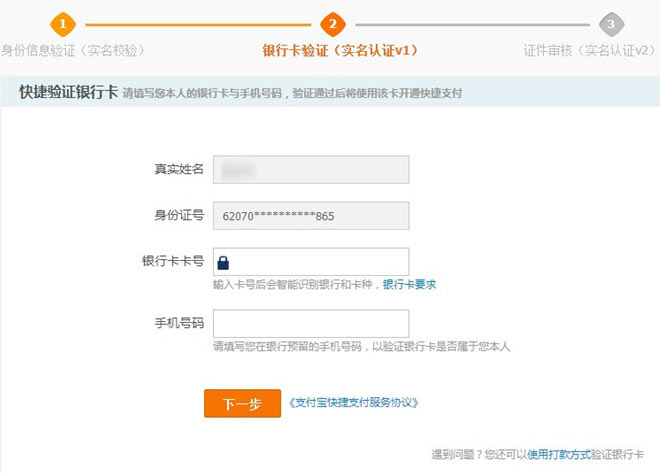660x474 pixels.
Task: Select the 证件审核 step label
Action: (x=591, y=50)
